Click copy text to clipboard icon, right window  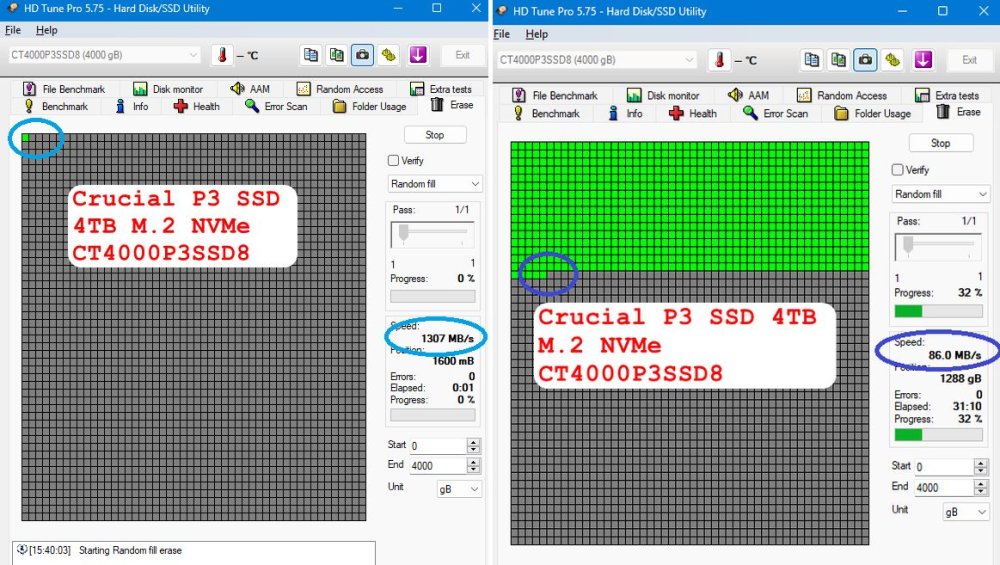point(811,60)
